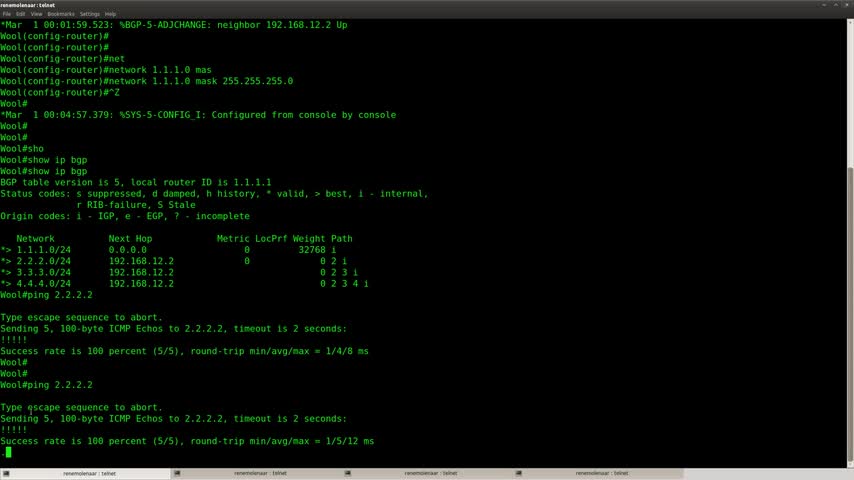Click the 'Path' column header

(x=341, y=239)
